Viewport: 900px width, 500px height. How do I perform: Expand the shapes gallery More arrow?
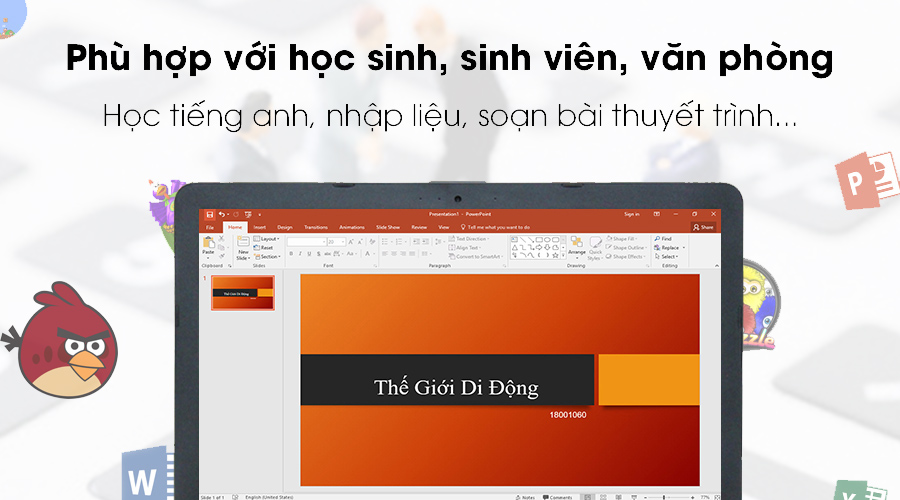[563, 255]
